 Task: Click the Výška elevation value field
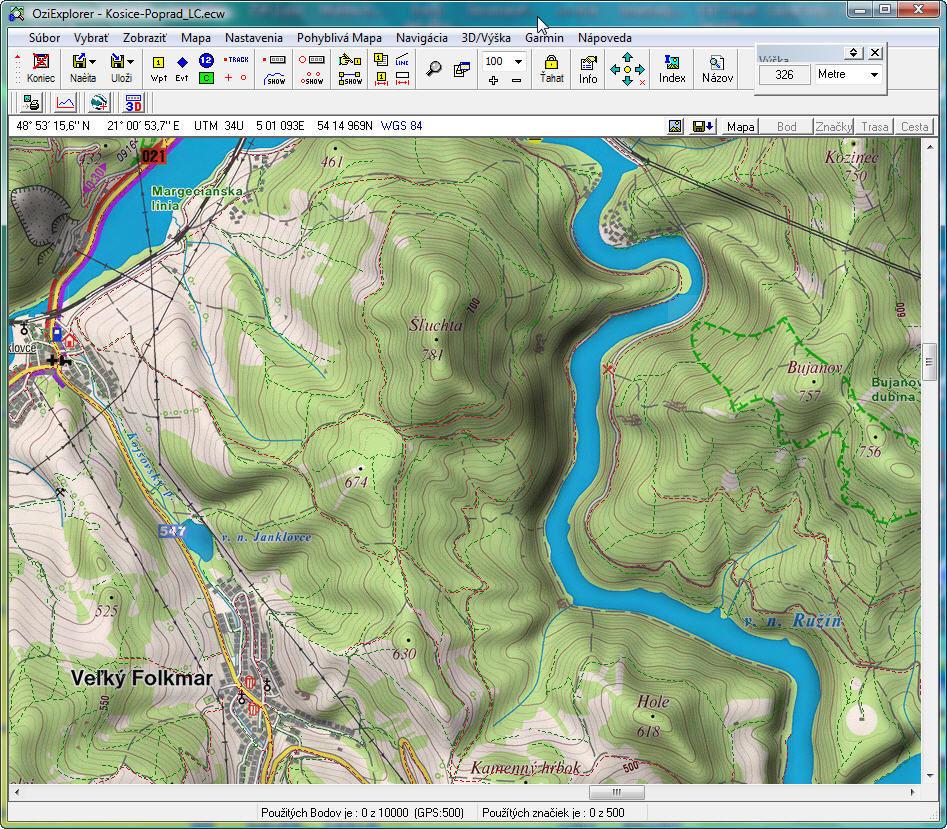coord(784,75)
